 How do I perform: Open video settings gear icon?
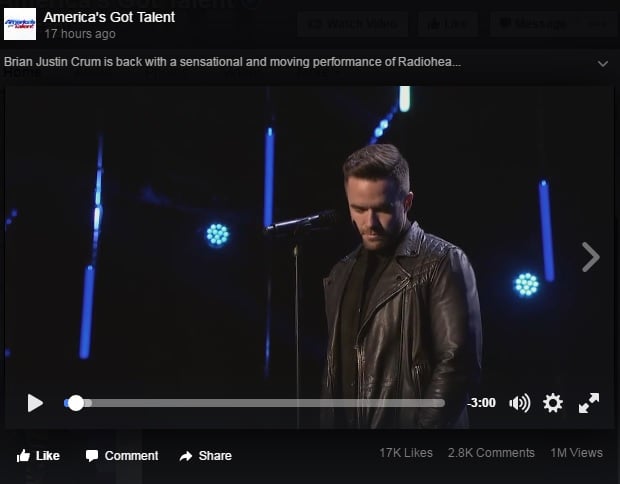553,403
